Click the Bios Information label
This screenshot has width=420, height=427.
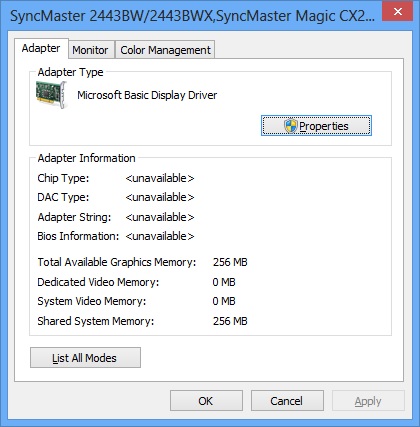(x=78, y=236)
